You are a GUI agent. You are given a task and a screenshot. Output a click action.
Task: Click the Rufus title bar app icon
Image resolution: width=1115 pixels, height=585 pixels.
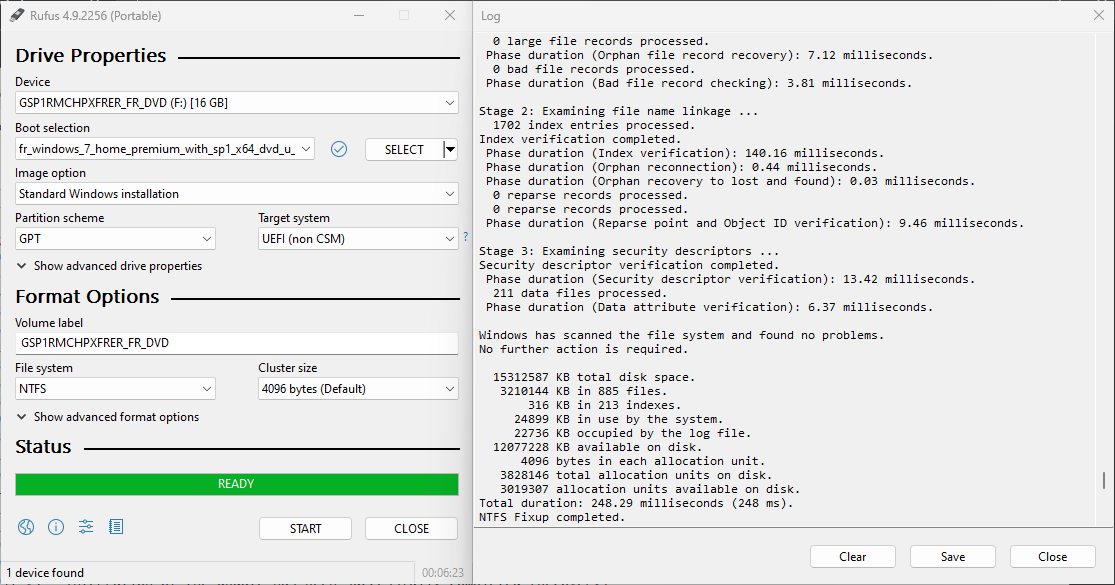17,15
